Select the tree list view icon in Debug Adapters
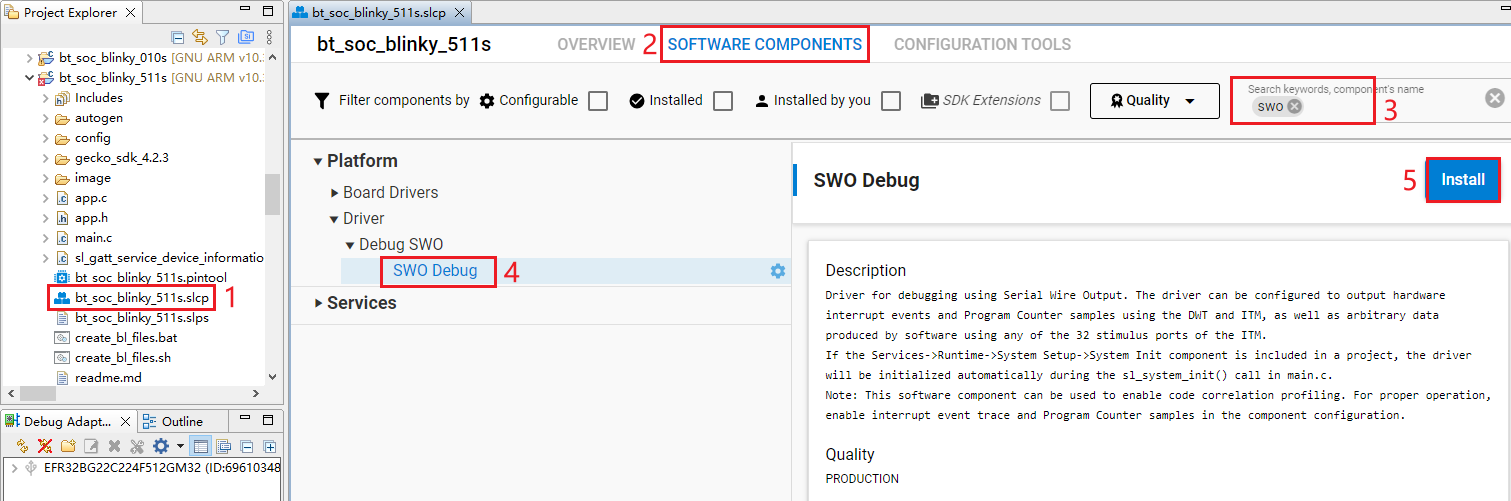The image size is (1511, 501). pos(223,446)
